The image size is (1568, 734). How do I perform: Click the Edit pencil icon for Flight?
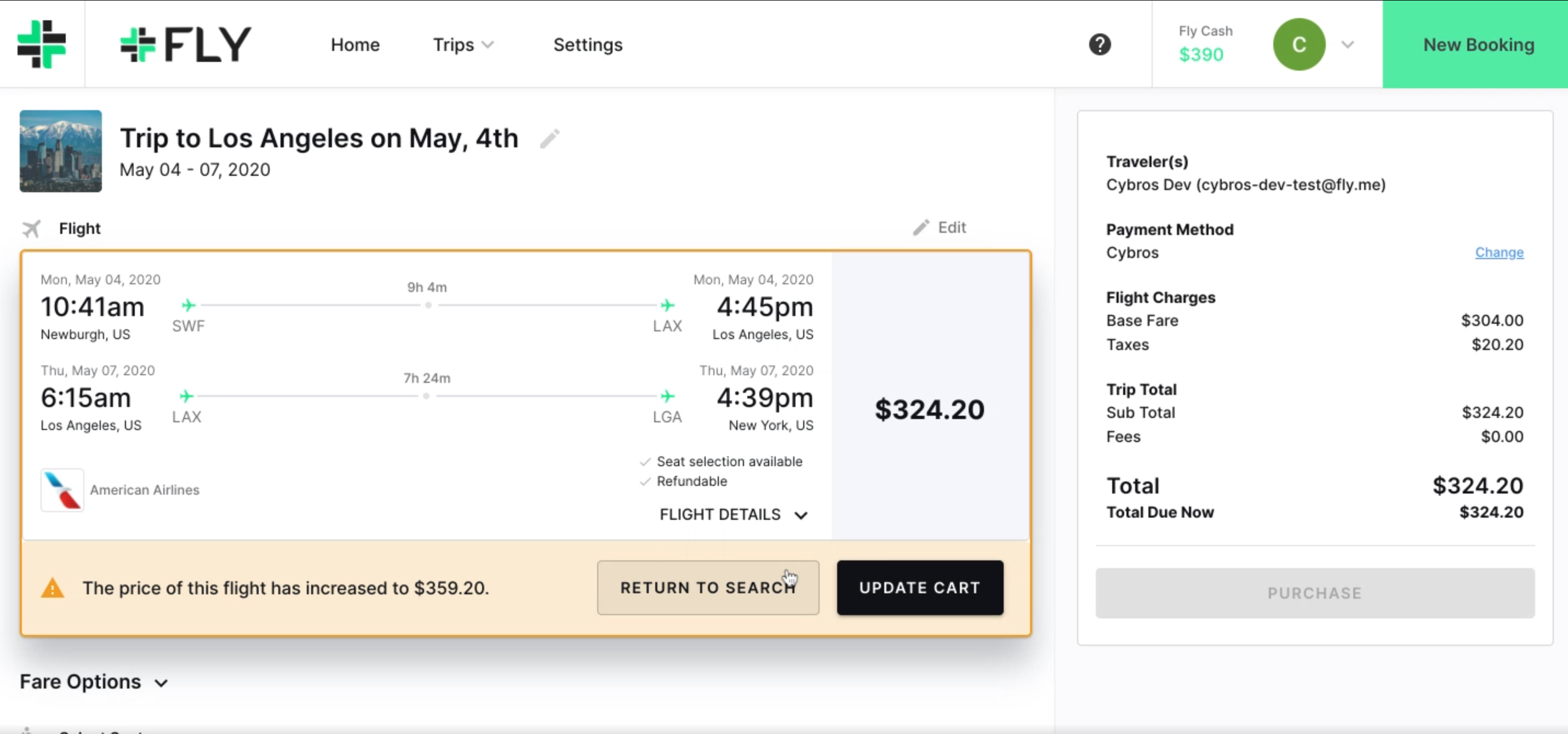pyautogui.click(x=921, y=228)
